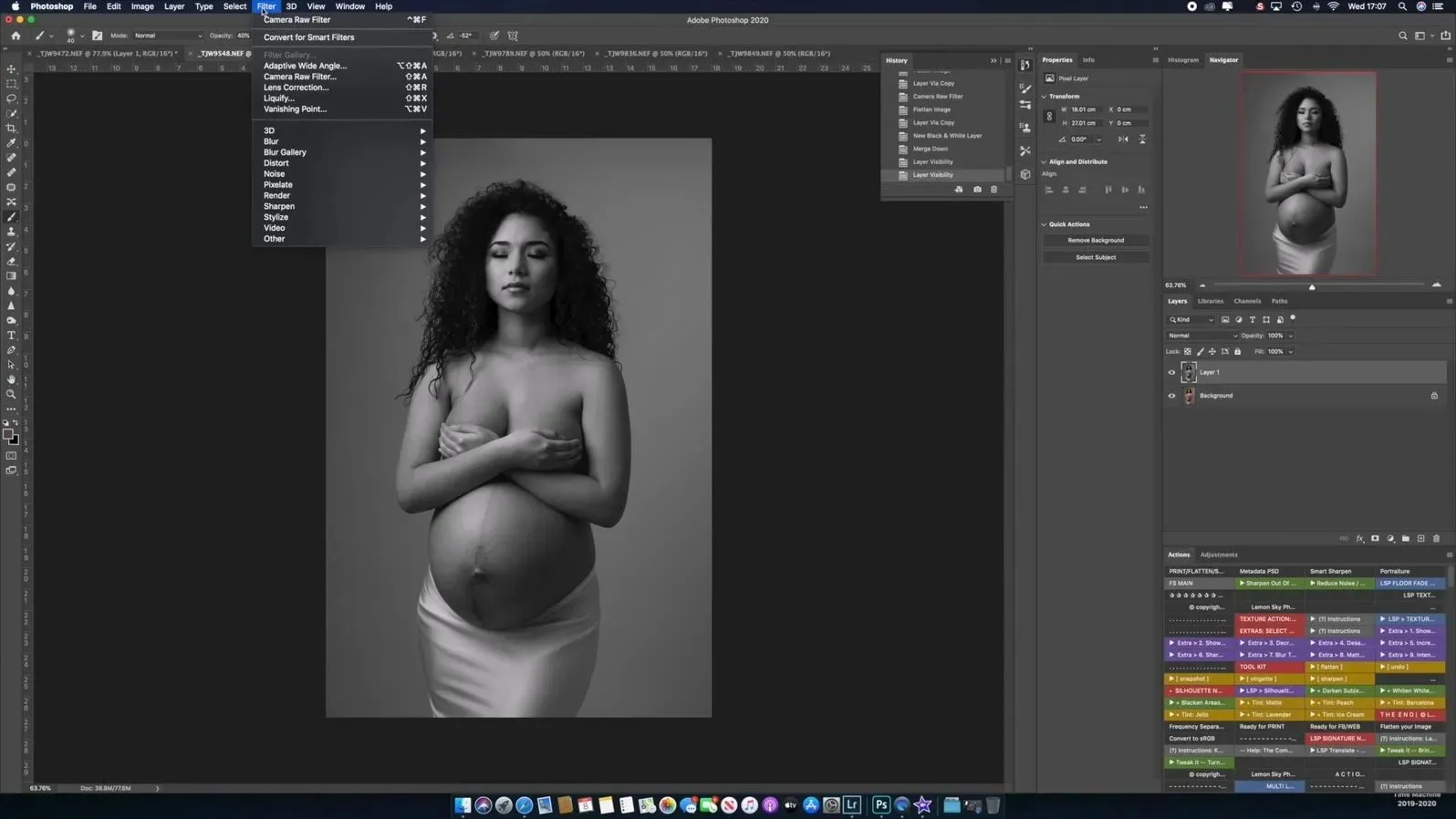Click the Select Subject button

(x=1096, y=257)
